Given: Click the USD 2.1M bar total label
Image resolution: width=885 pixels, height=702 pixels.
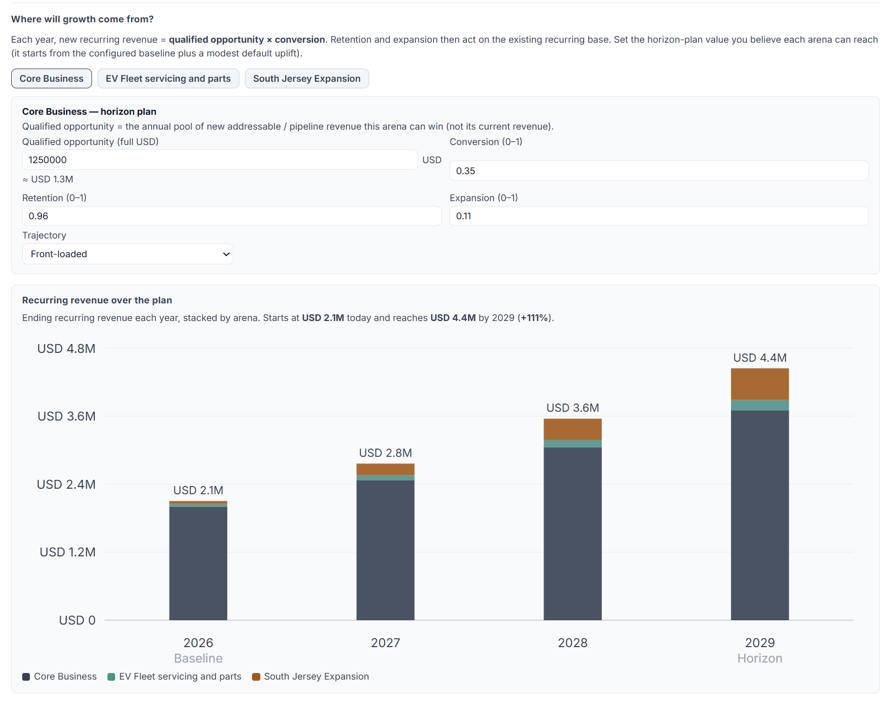Looking at the screenshot, I should tap(198, 490).
